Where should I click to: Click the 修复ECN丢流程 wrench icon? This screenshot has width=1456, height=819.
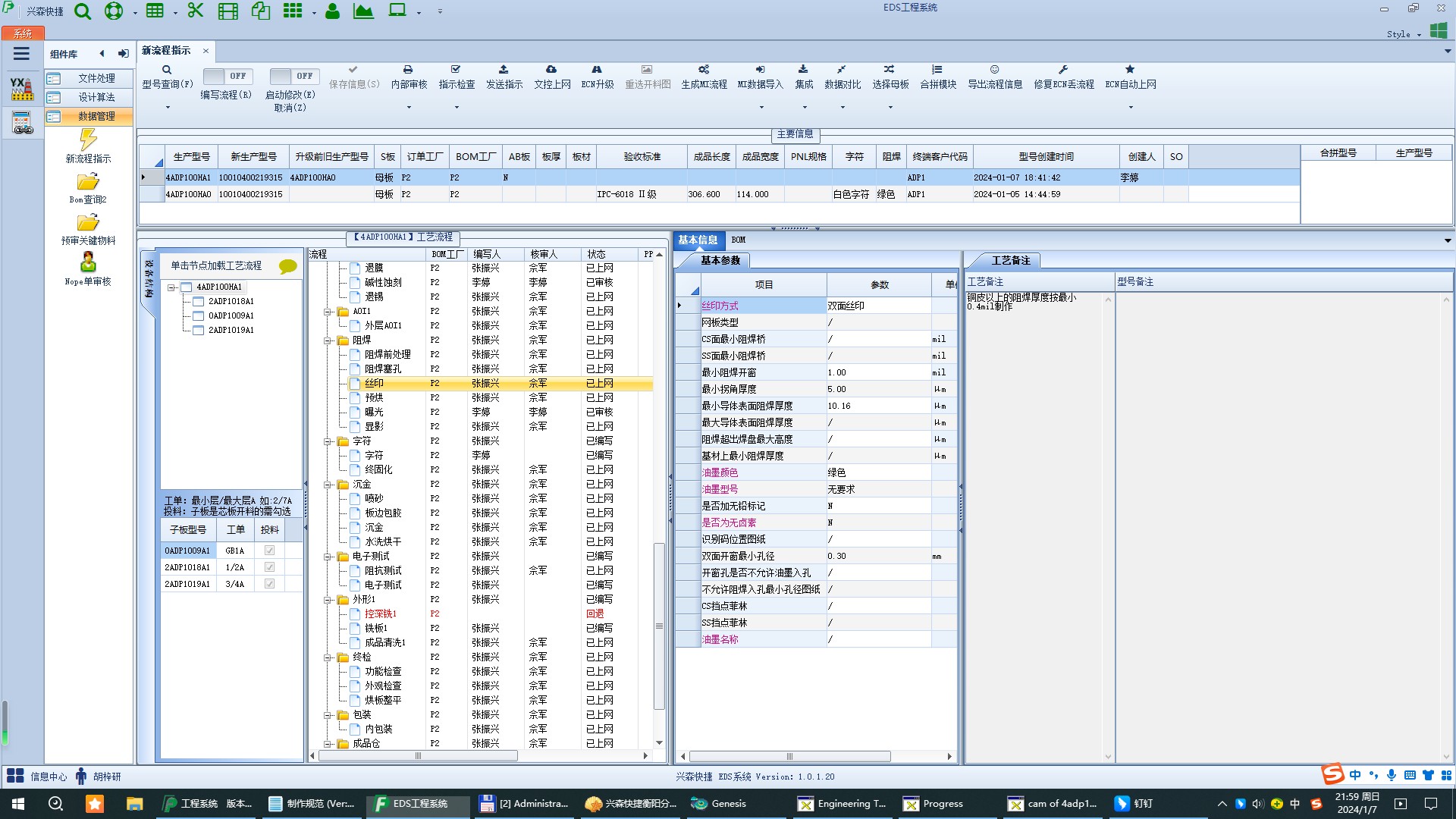tap(1063, 70)
